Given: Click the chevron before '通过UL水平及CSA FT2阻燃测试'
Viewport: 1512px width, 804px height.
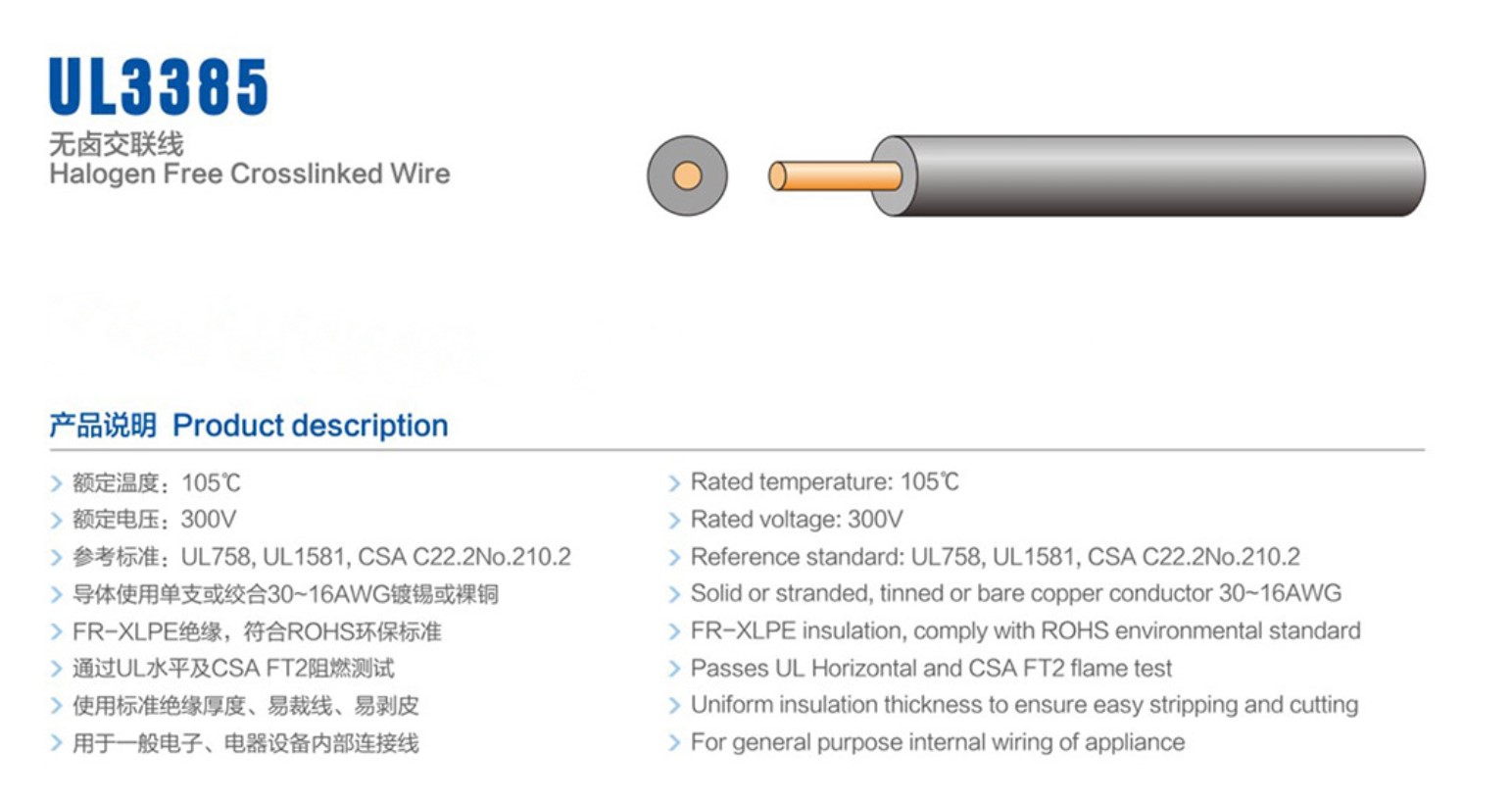Looking at the screenshot, I should tap(56, 670).
